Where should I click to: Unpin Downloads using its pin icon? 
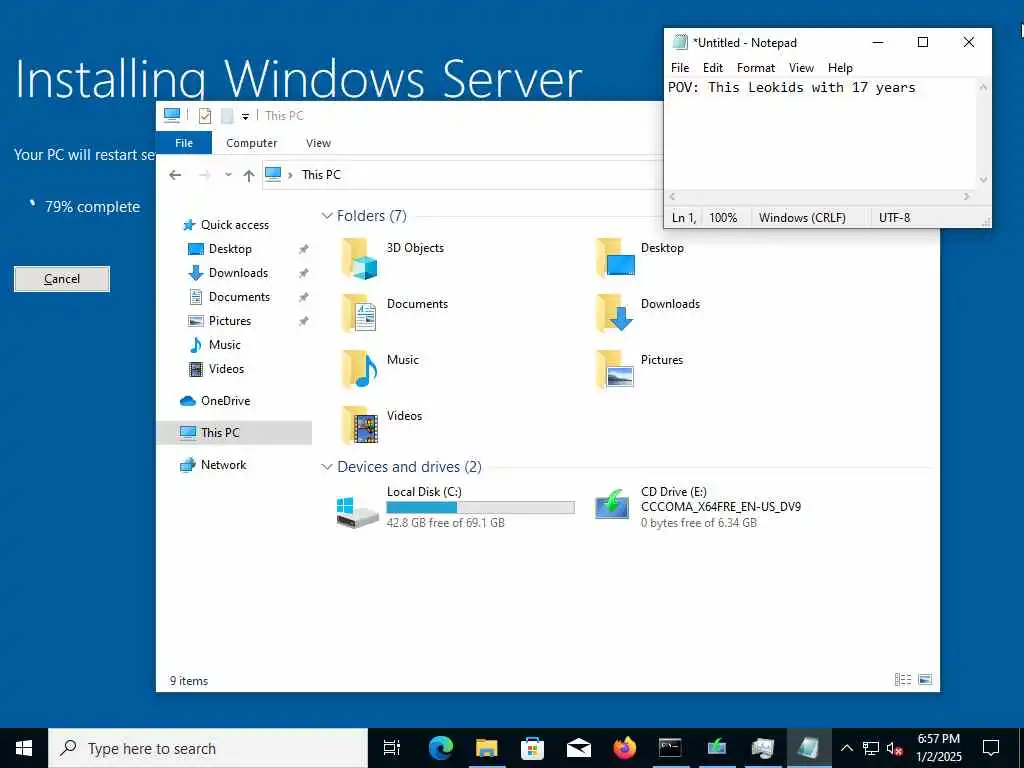pyautogui.click(x=303, y=273)
